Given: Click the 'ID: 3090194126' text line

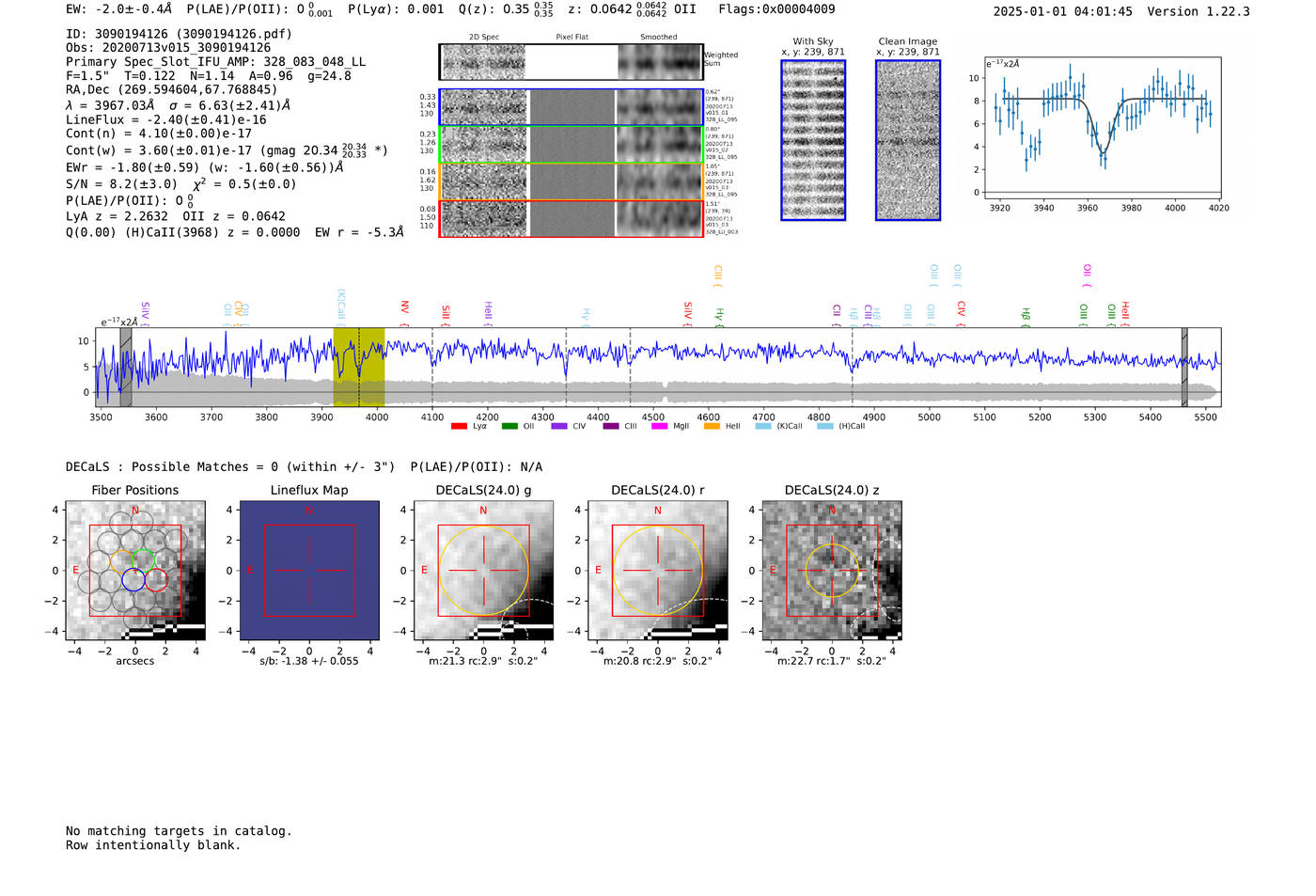Looking at the screenshot, I should click(x=179, y=34).
